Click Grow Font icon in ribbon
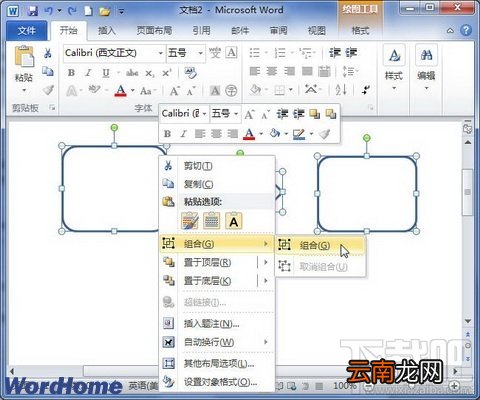This screenshot has height=400, width=480. click(x=175, y=91)
